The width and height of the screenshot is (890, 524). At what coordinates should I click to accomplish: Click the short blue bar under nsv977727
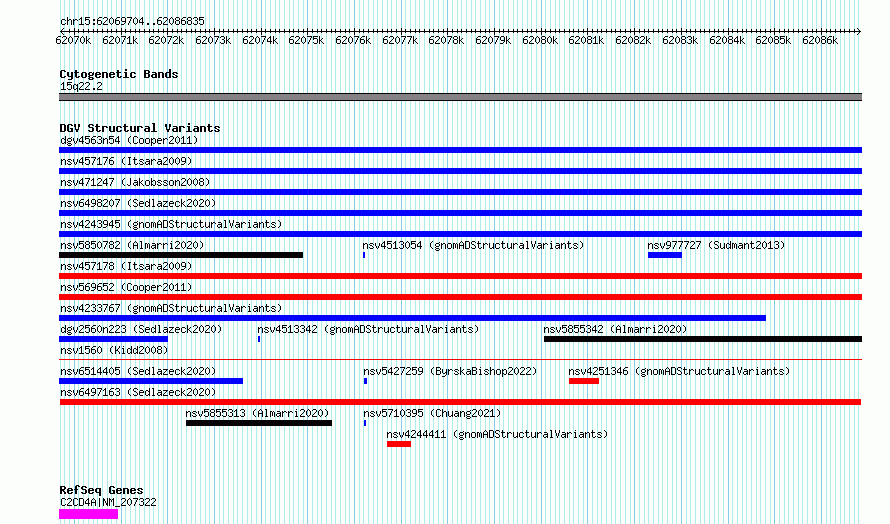tap(665, 255)
